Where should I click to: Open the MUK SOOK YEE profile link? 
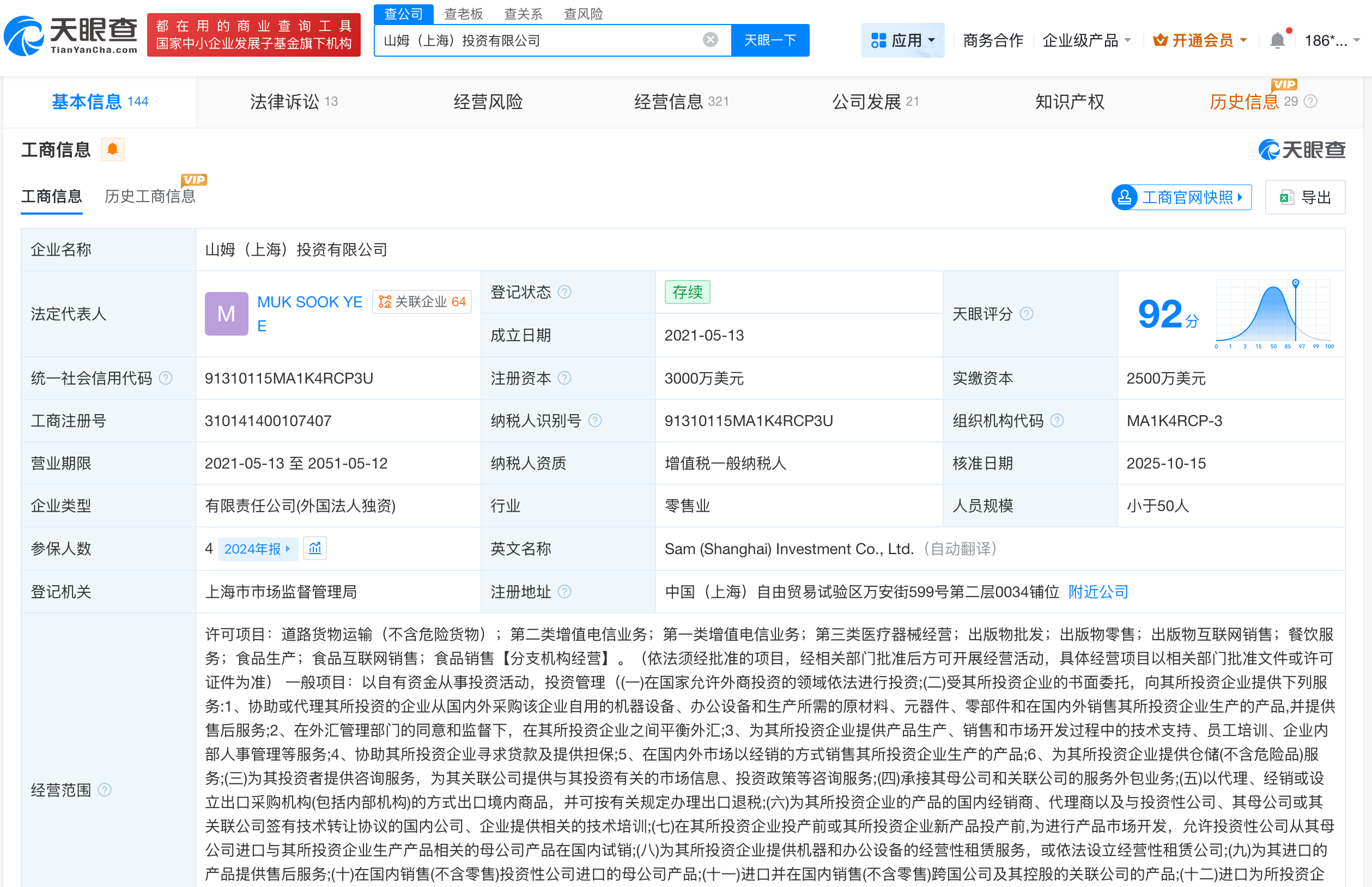[310, 302]
